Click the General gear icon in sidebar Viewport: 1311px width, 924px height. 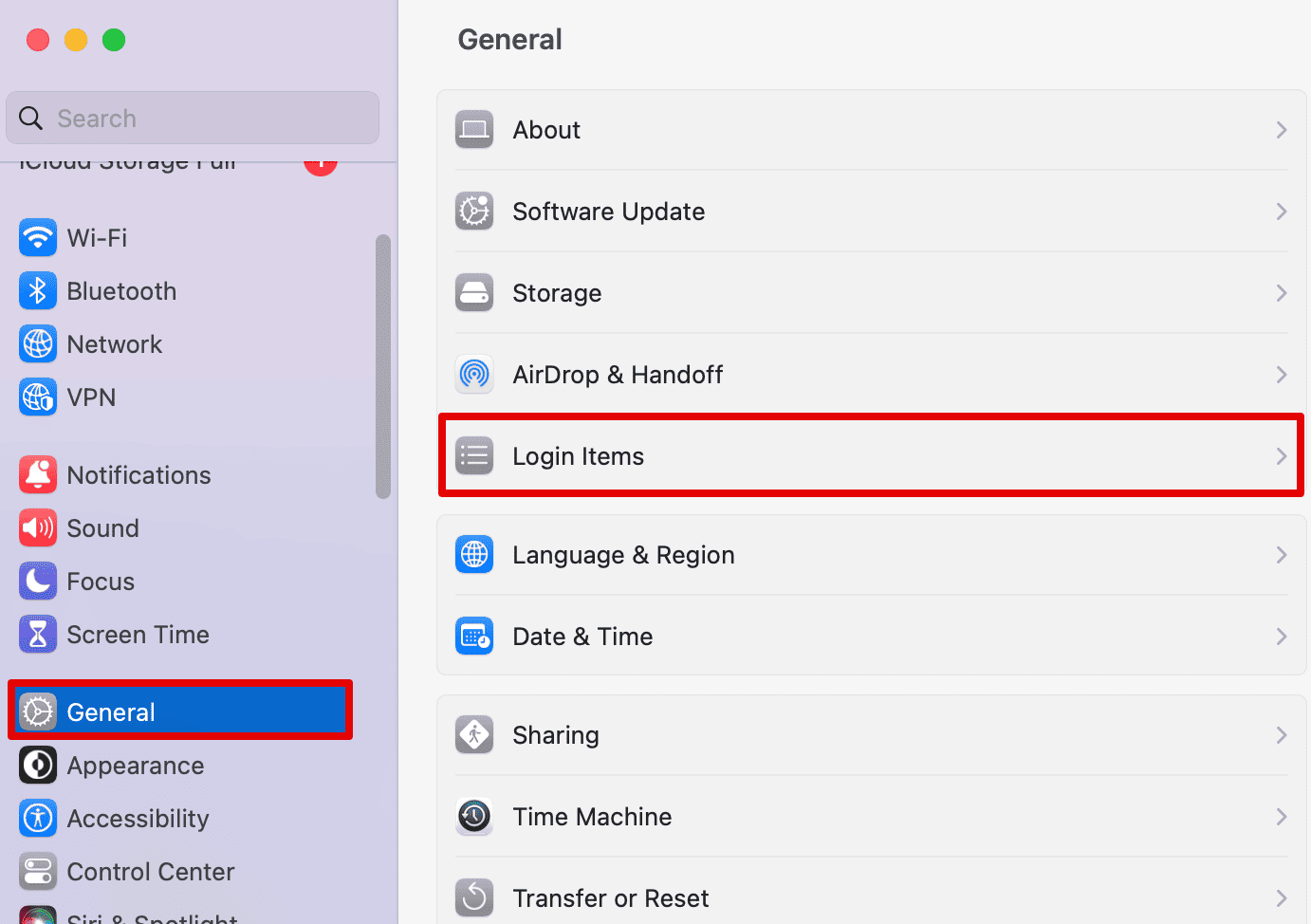(38, 712)
